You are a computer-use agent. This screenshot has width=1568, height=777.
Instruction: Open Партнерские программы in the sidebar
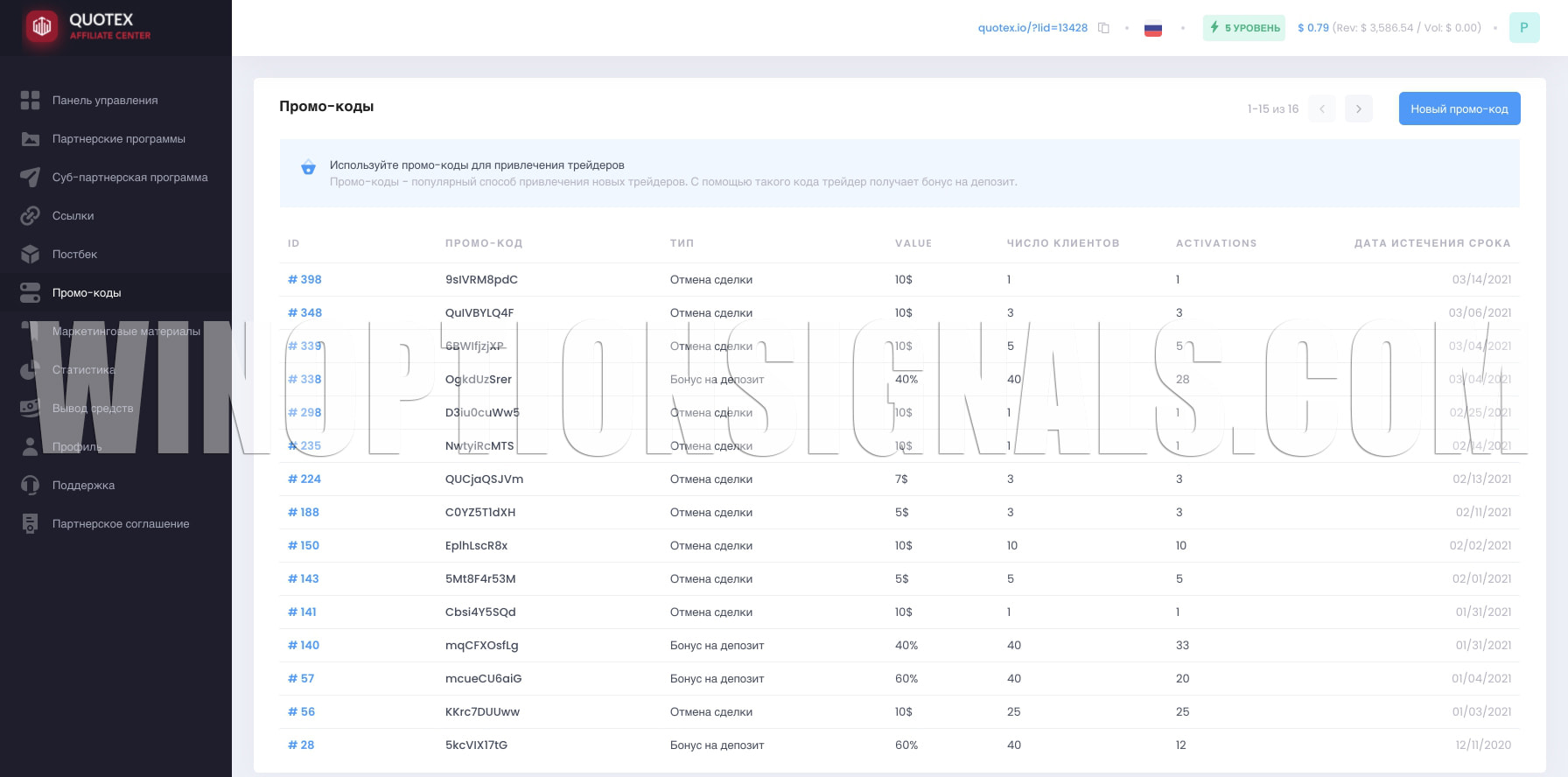pos(118,139)
